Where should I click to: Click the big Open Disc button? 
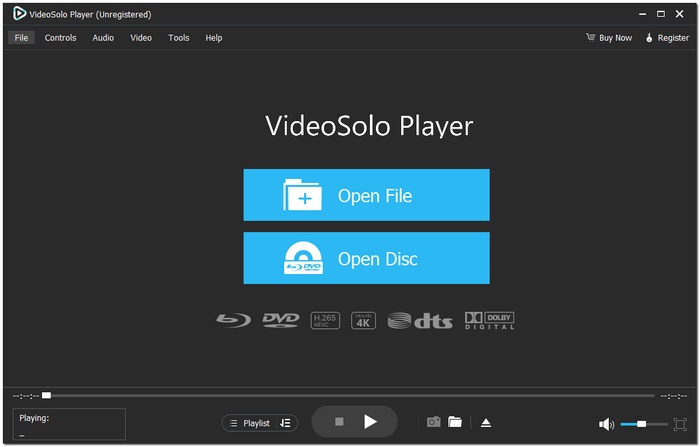[367, 258]
